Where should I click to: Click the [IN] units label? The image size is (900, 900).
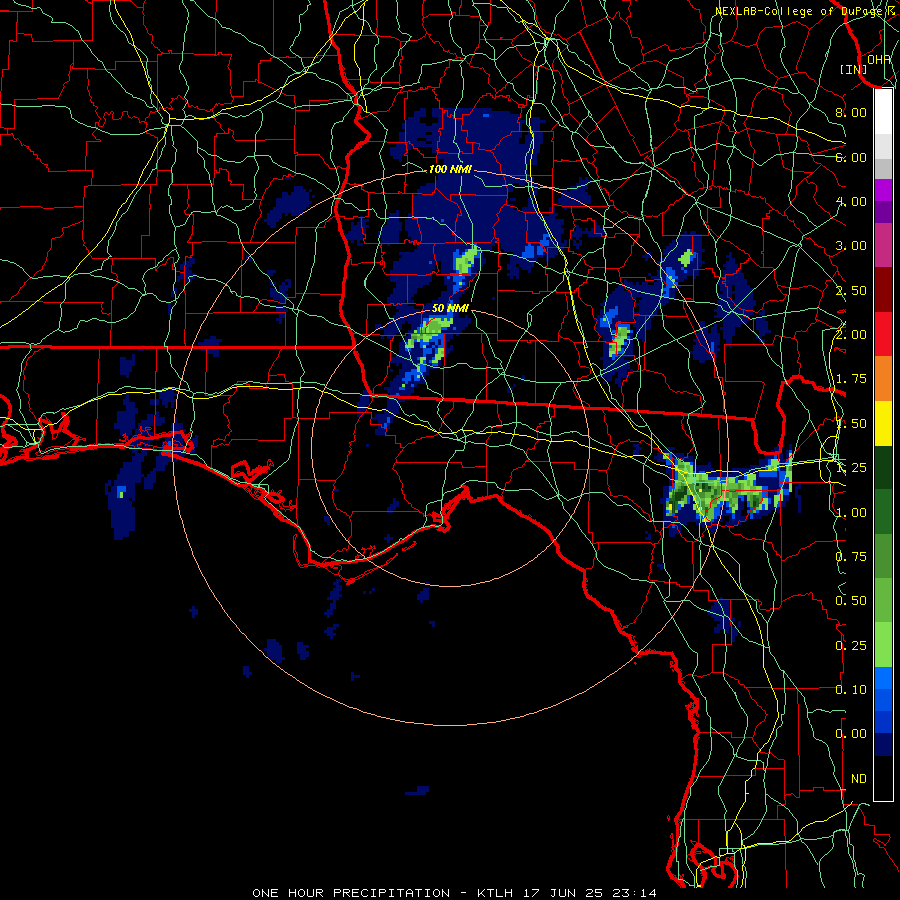click(853, 69)
